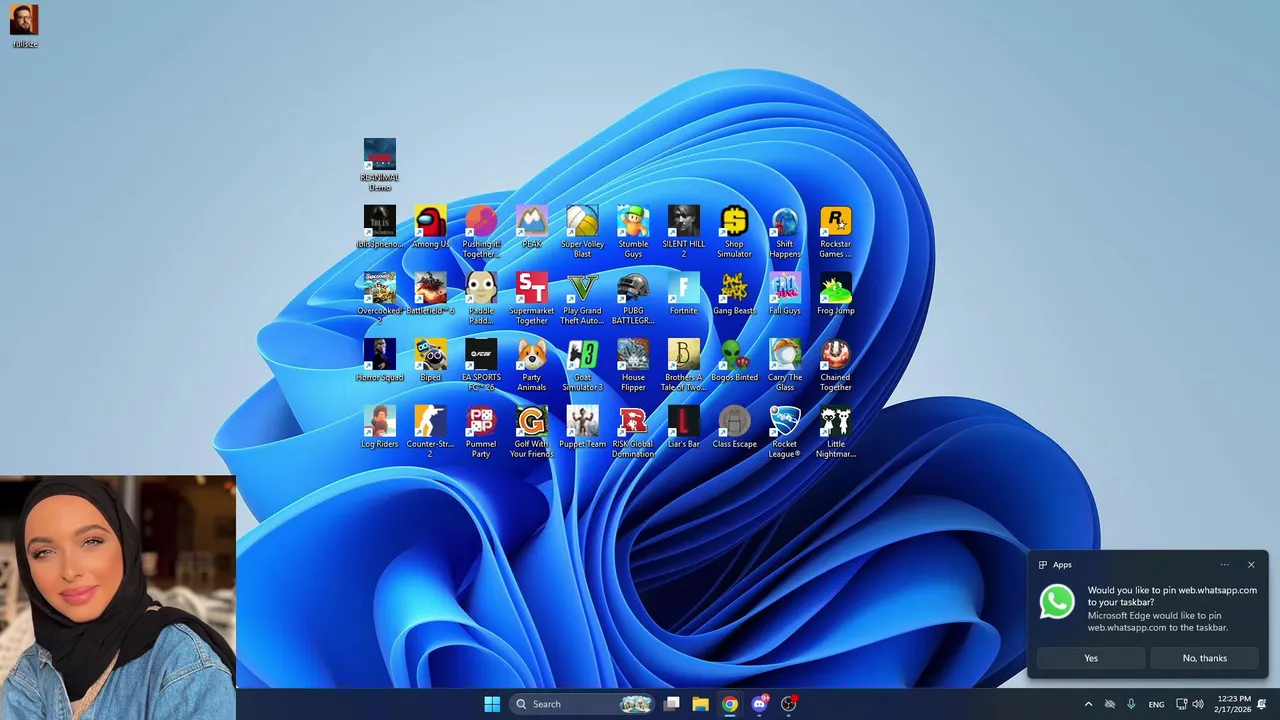Click Goat Simulator 3 shortcut
1280x720 pixels.
tap(582, 365)
